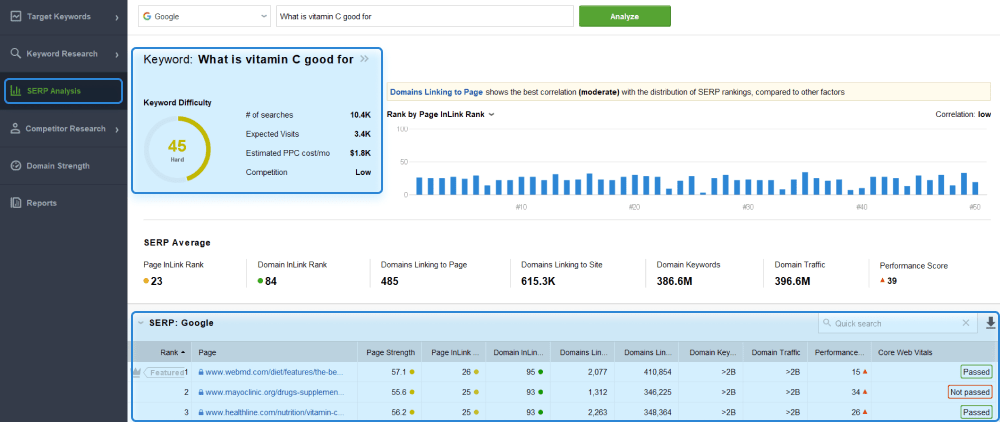
Task: Open Keyword Research in the sidebar
Action: click(63, 54)
